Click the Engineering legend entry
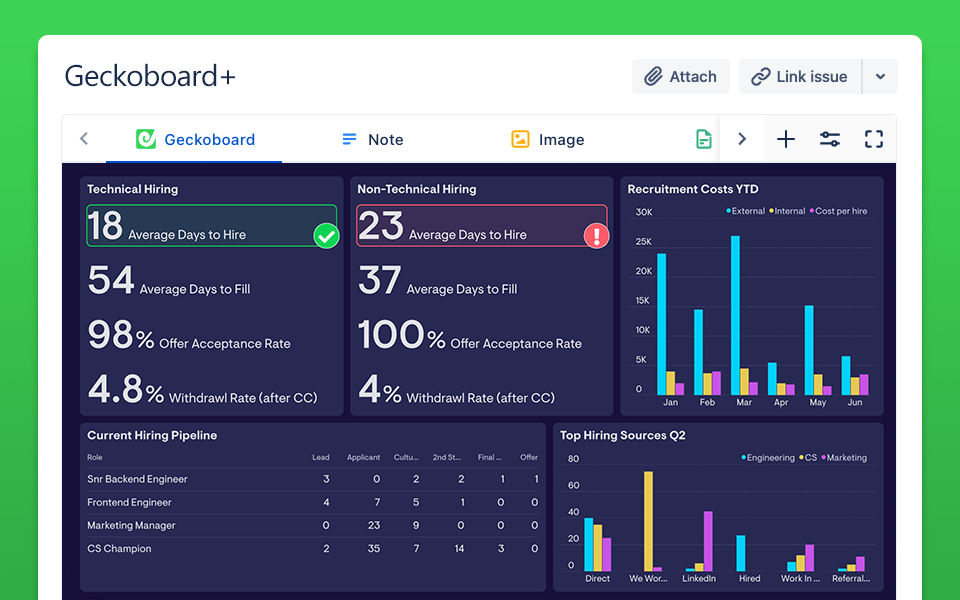The width and height of the screenshot is (960, 600). pos(768,457)
